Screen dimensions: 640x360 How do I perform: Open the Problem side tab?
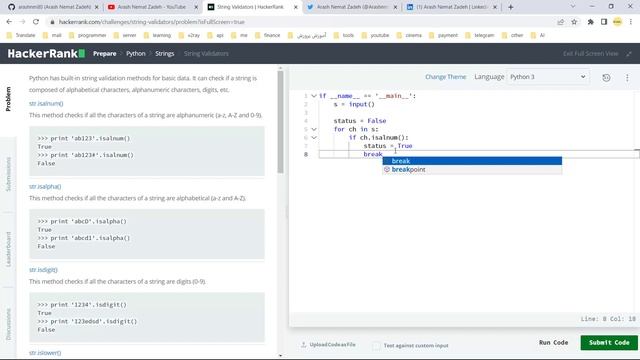[x=8, y=99]
